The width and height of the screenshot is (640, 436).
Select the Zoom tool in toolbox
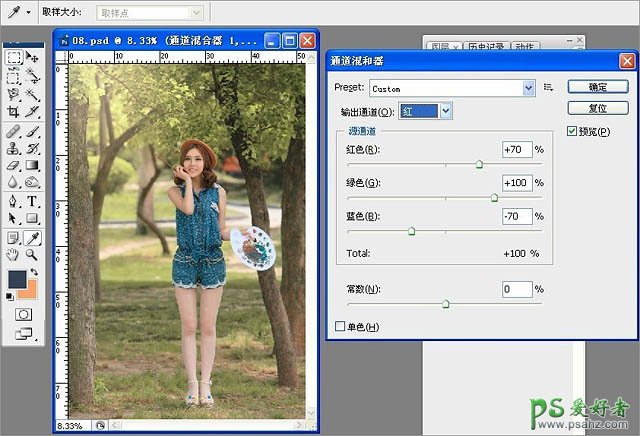[x=32, y=255]
